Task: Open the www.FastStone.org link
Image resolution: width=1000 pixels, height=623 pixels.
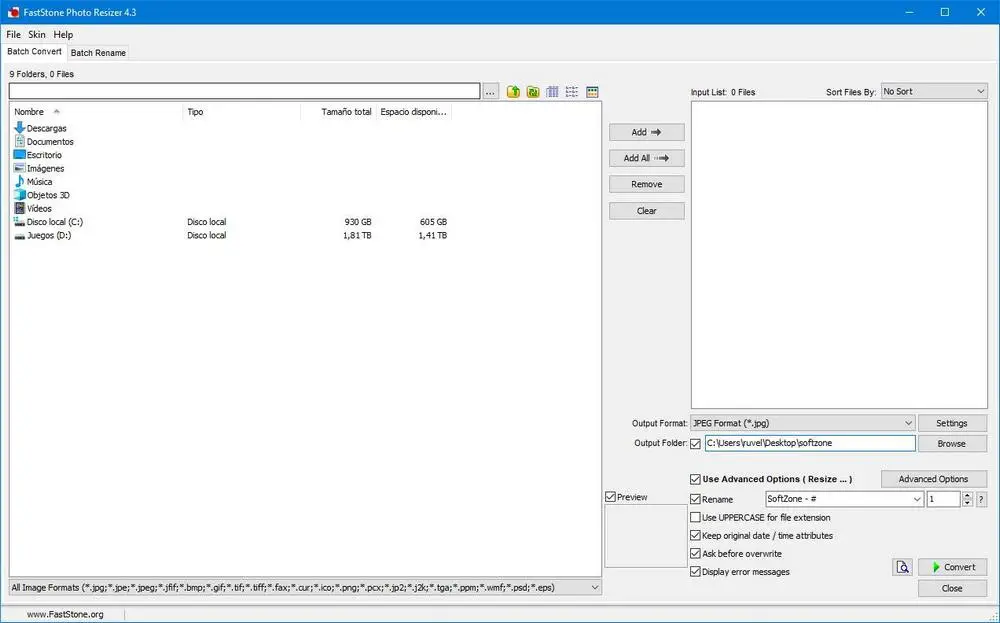Action: click(x=65, y=615)
